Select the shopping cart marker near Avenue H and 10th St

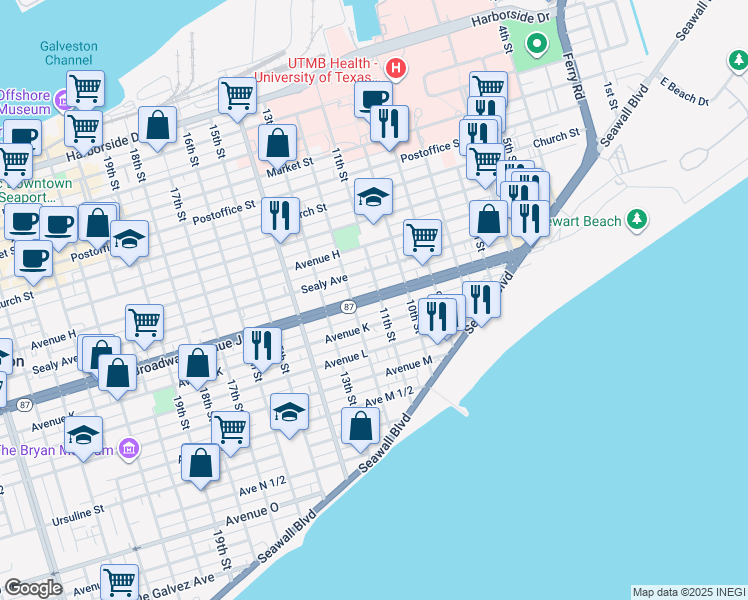[x=423, y=237]
